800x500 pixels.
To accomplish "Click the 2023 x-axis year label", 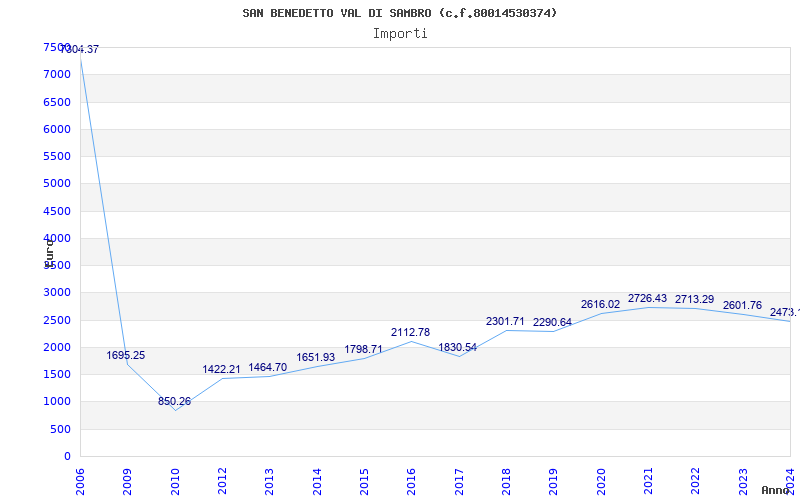I will (743, 482).
